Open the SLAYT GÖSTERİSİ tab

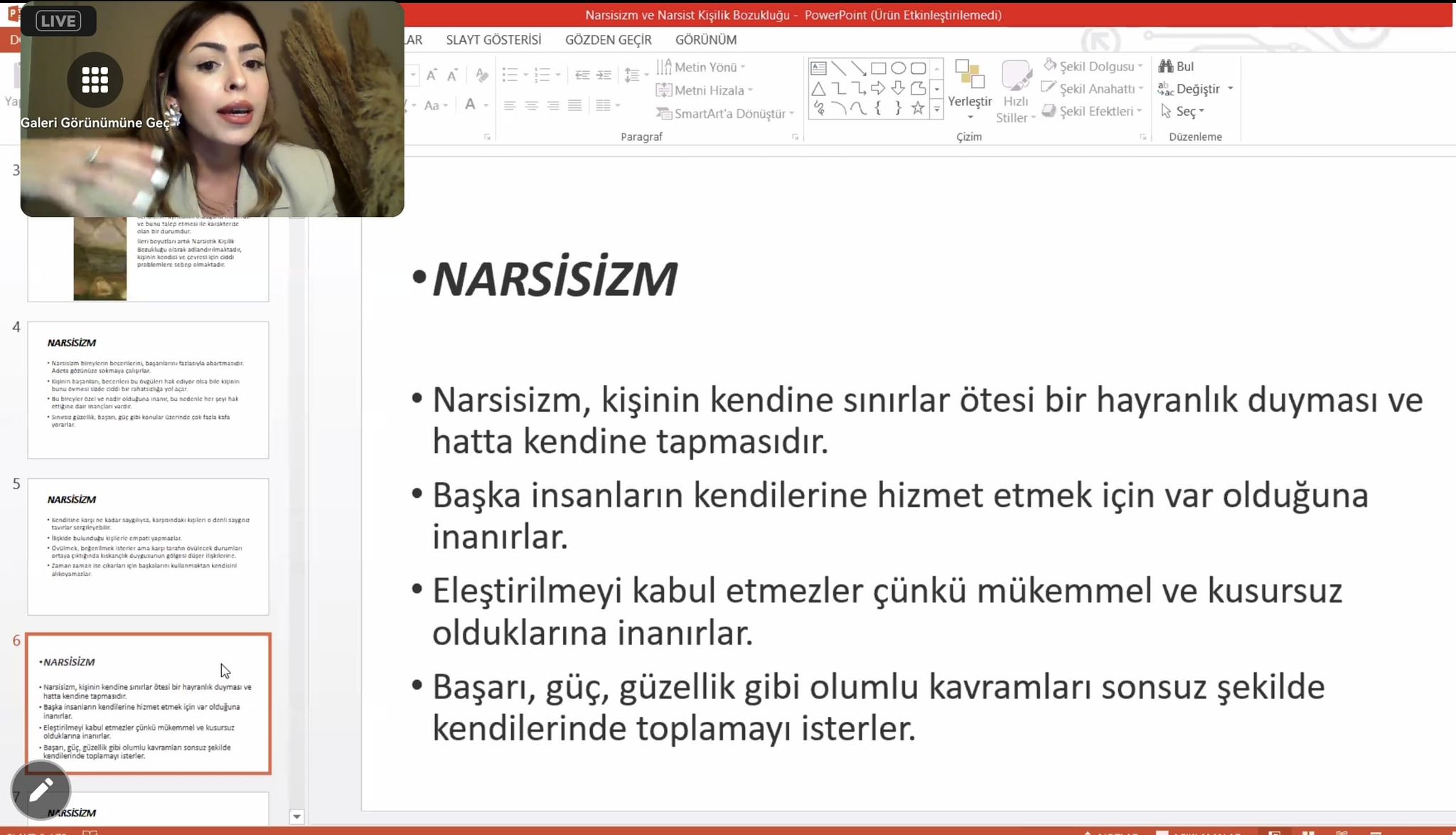(493, 40)
